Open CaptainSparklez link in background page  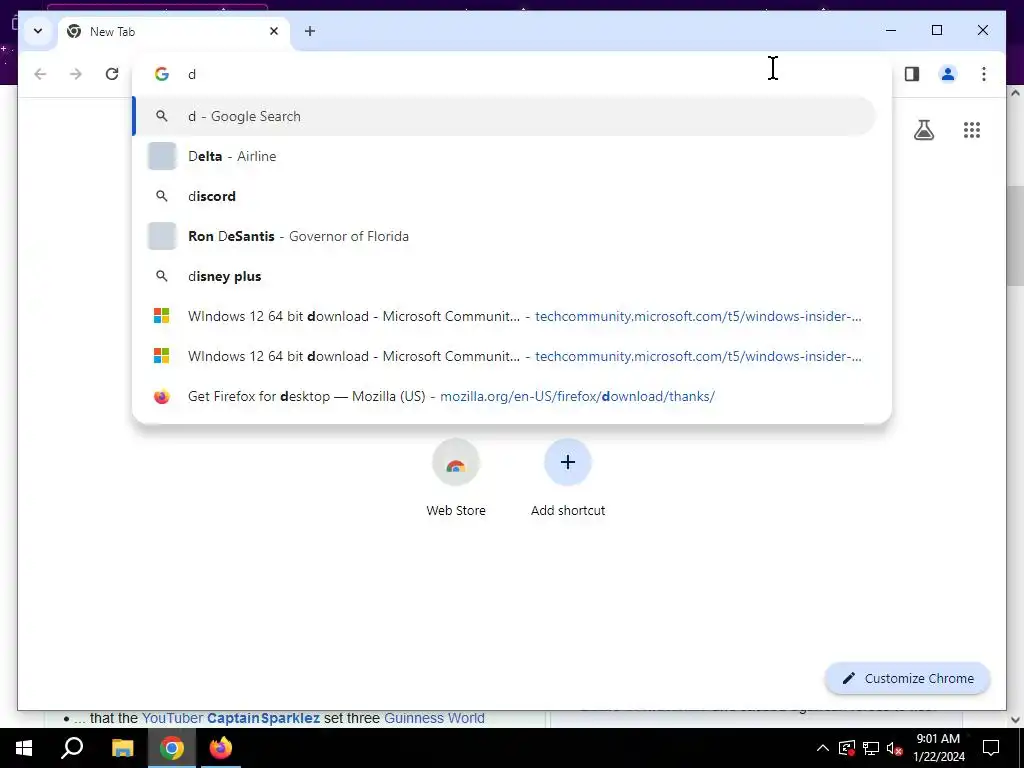(263, 718)
